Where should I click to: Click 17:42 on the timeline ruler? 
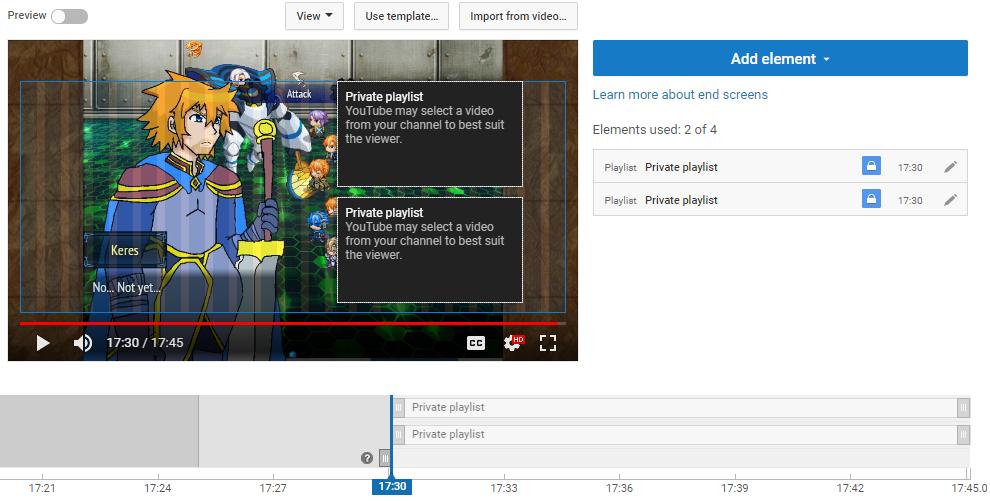click(x=850, y=488)
